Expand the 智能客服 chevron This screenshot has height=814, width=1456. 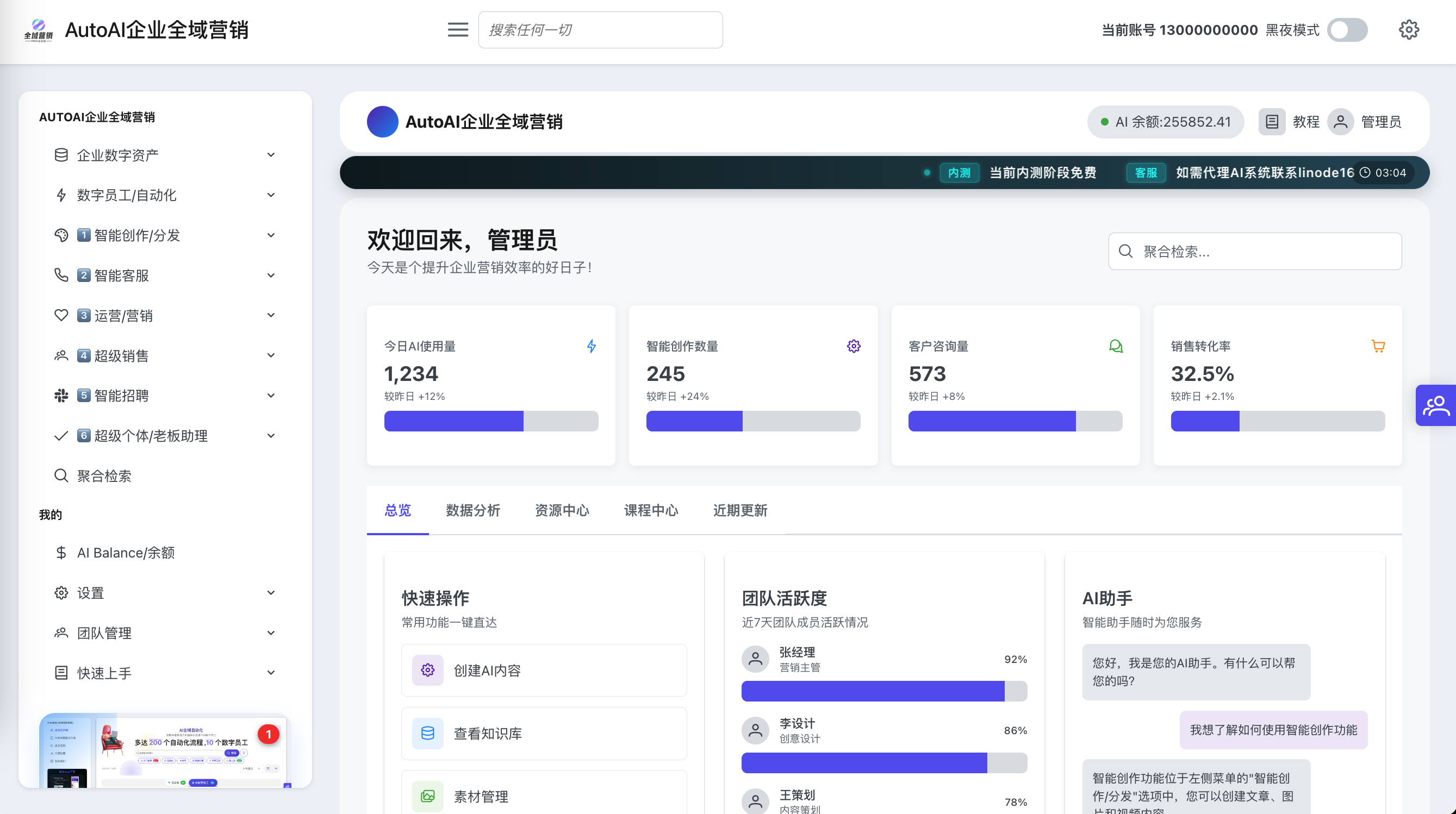pos(271,275)
